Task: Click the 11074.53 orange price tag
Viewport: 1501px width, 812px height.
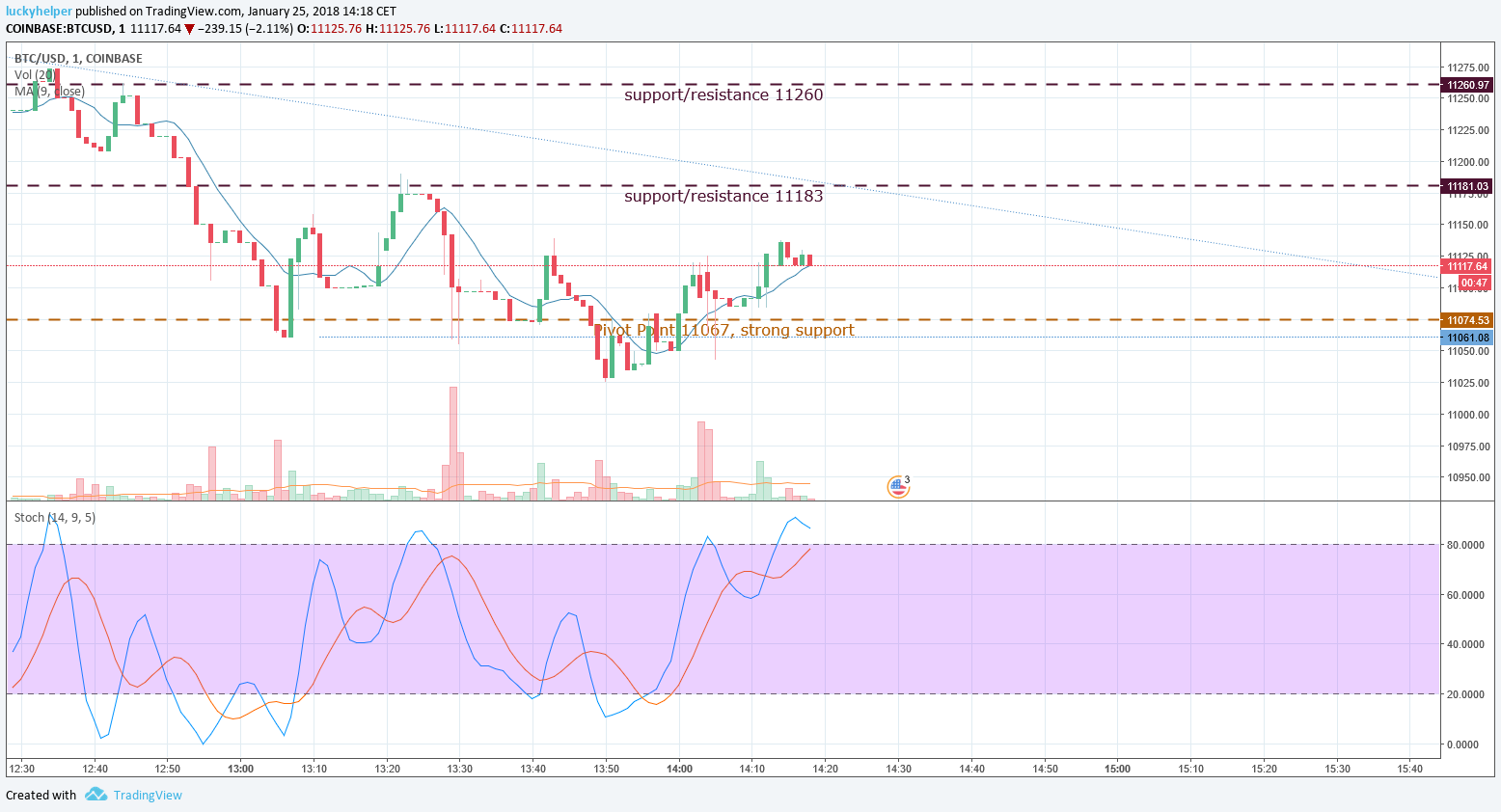Action: pyautogui.click(x=1467, y=320)
